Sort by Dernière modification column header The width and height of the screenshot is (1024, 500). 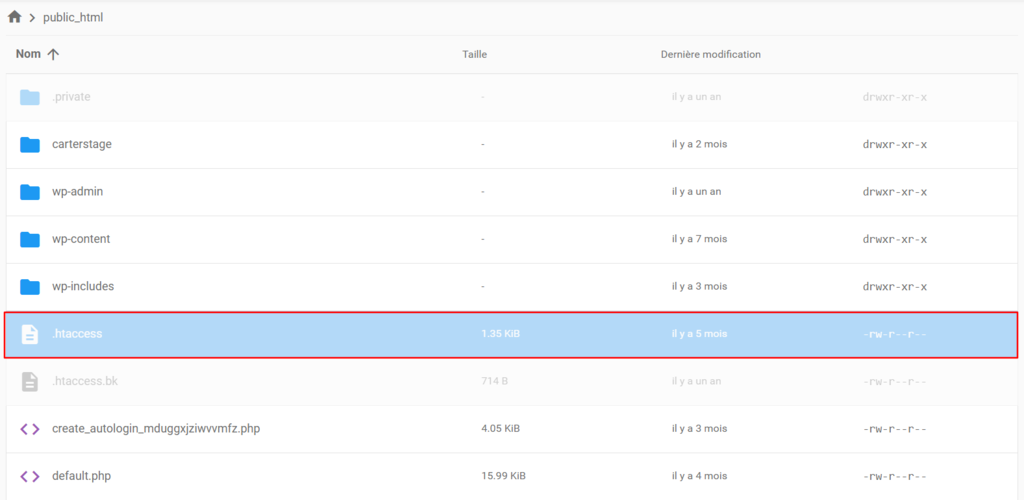[x=711, y=55]
